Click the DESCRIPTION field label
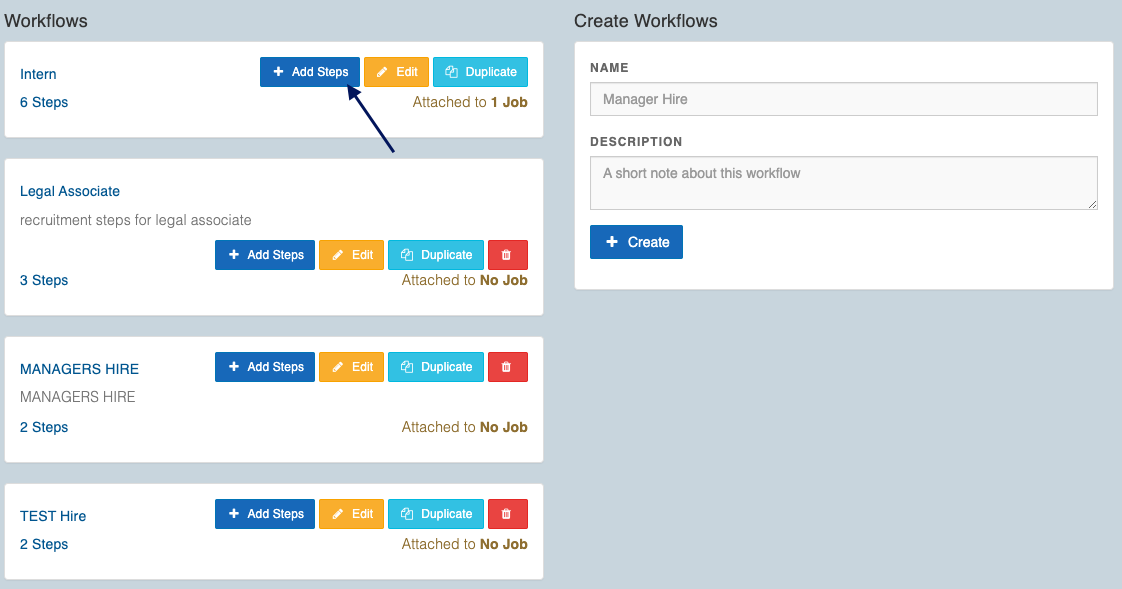The image size is (1122, 589). click(636, 142)
